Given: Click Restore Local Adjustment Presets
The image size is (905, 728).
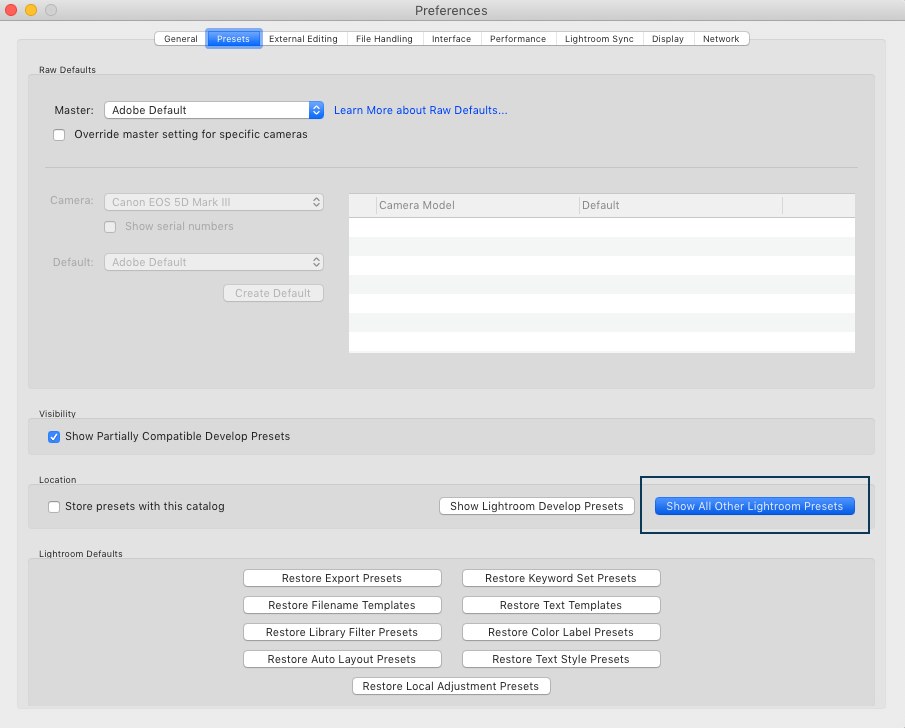Looking at the screenshot, I should pos(450,686).
